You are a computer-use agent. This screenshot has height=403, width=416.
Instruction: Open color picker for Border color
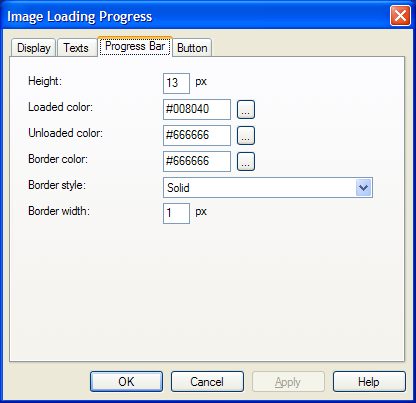(246, 161)
